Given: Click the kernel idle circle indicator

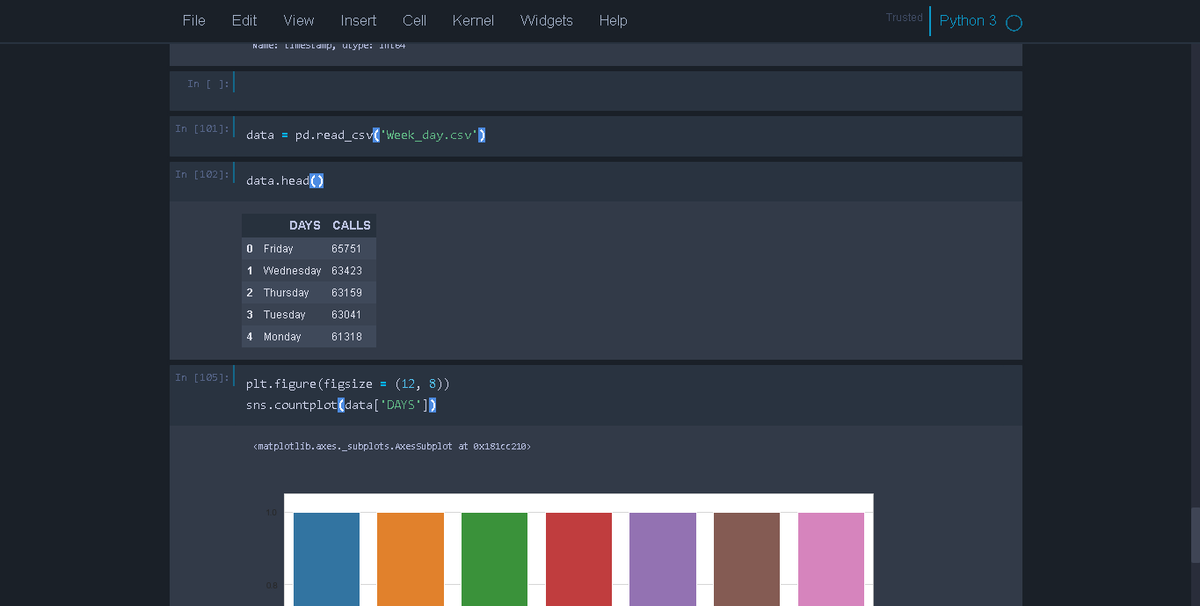Looking at the screenshot, I should click(1014, 22).
